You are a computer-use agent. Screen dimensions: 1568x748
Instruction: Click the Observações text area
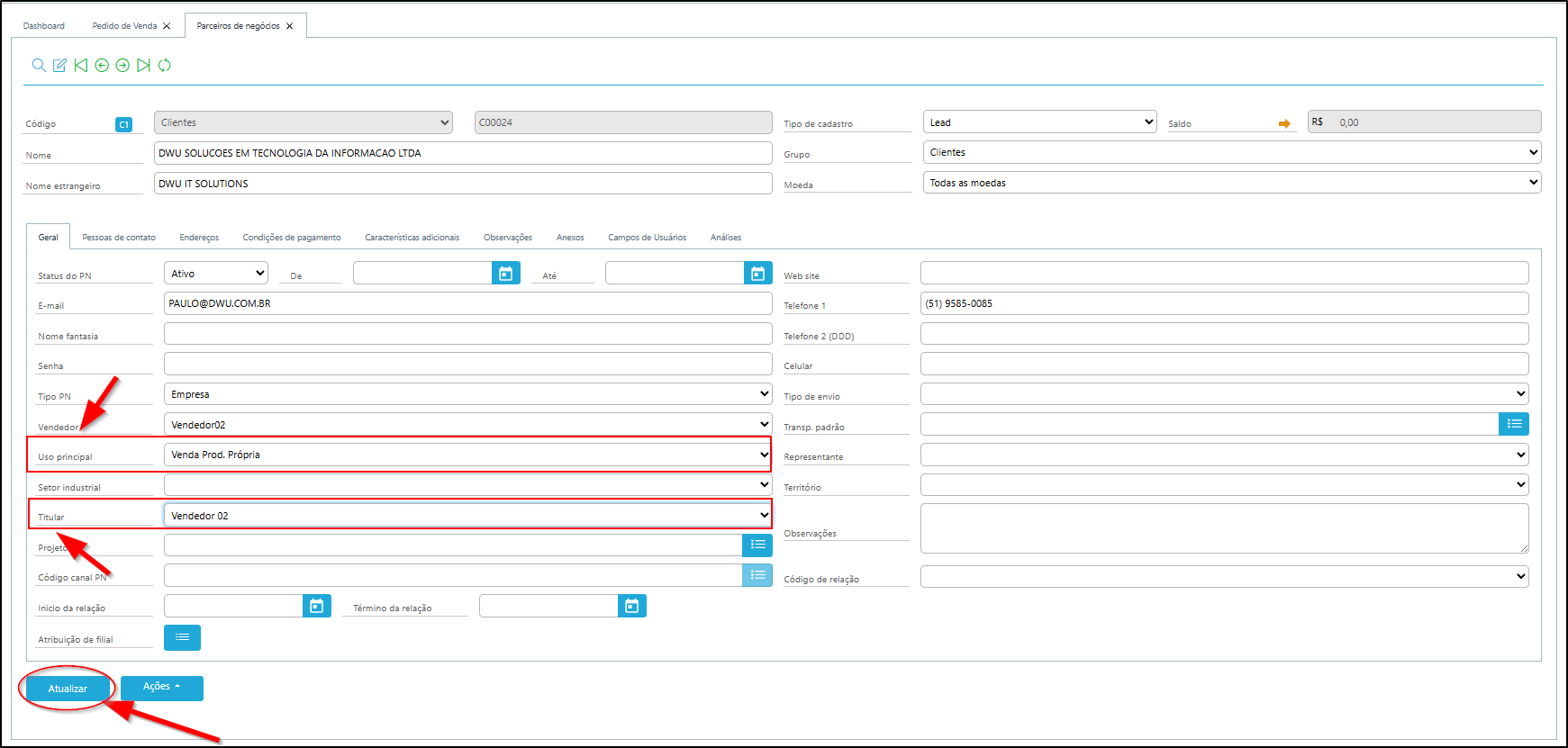pos(1225,528)
